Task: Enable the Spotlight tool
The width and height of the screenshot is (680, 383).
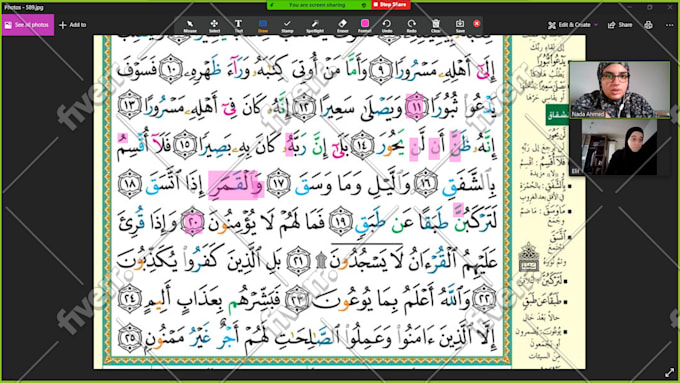Action: [x=315, y=26]
